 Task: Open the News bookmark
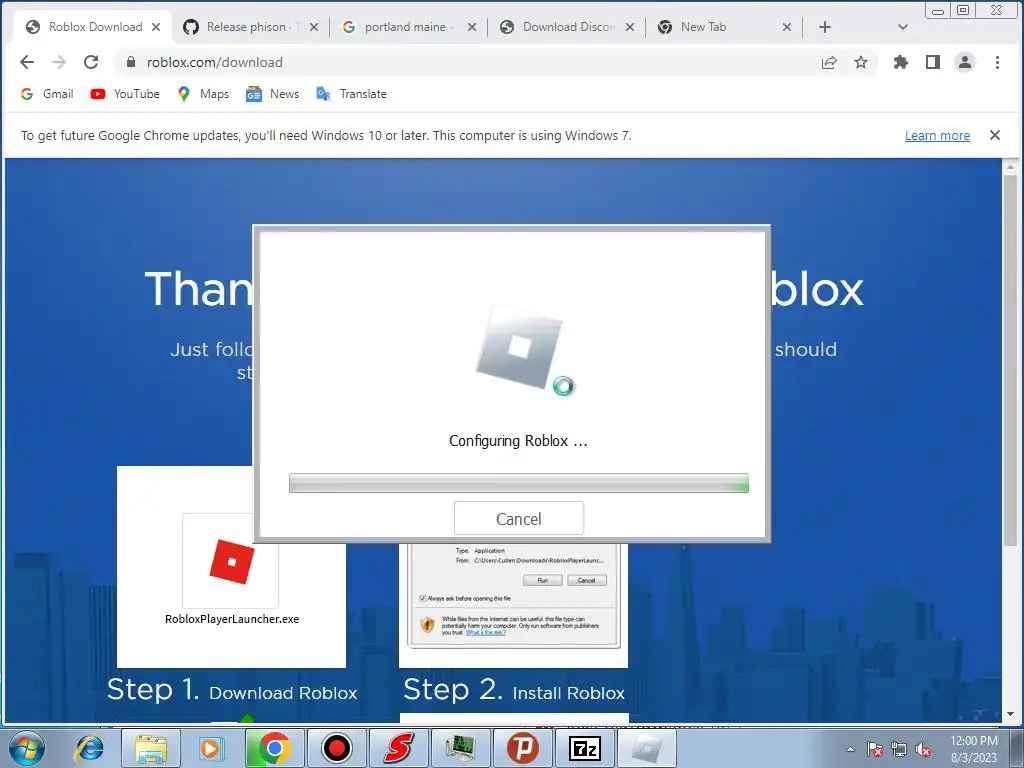pyautogui.click(x=272, y=93)
